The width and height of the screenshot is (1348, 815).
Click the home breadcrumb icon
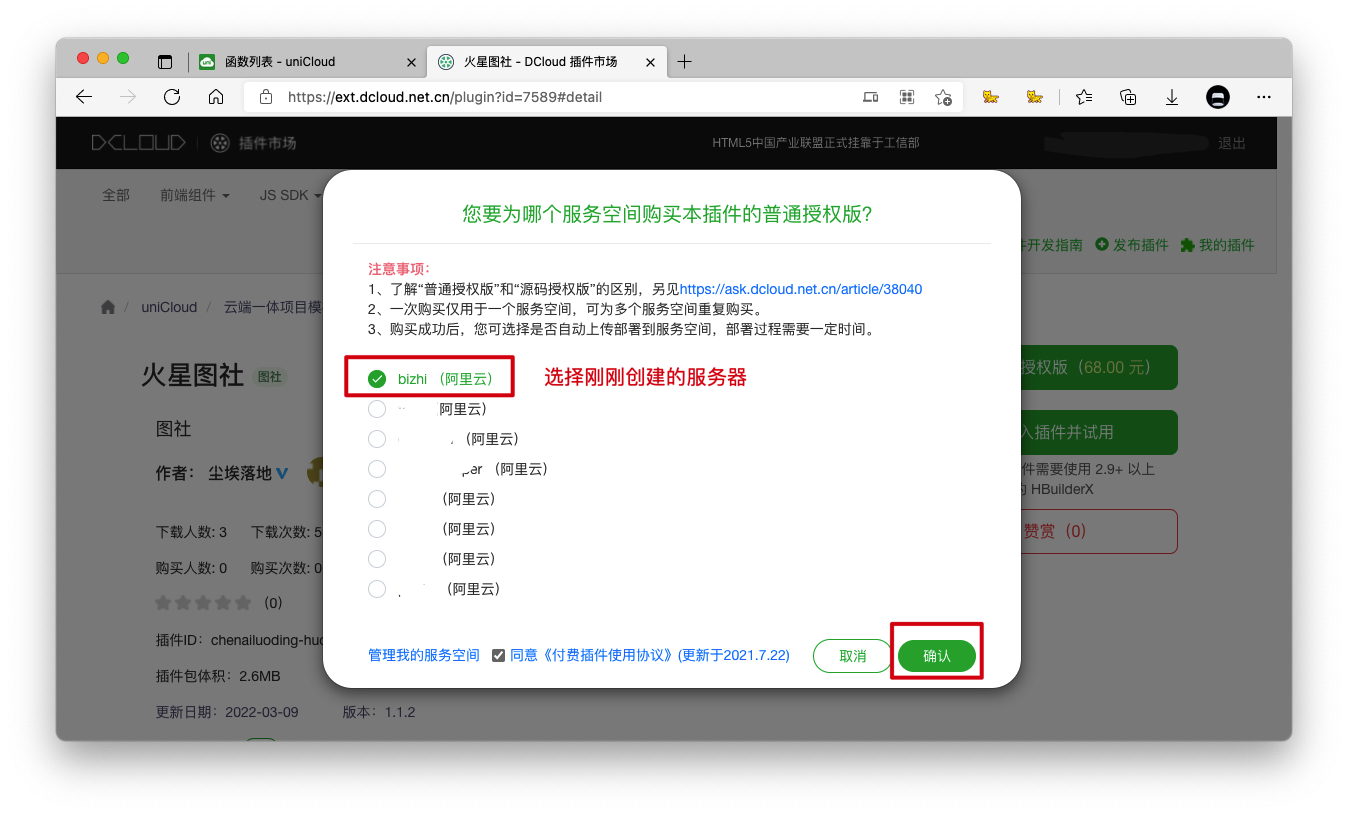(108, 307)
